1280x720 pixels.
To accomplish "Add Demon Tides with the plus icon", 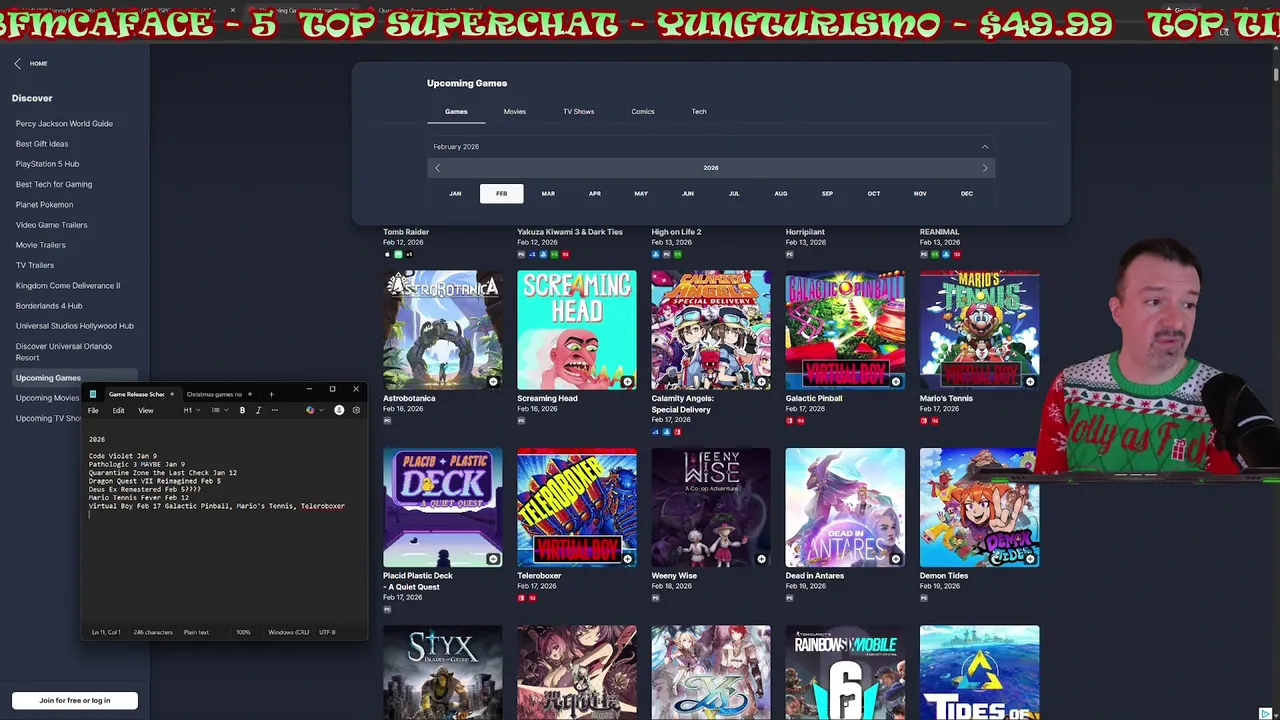I will (x=1029, y=559).
